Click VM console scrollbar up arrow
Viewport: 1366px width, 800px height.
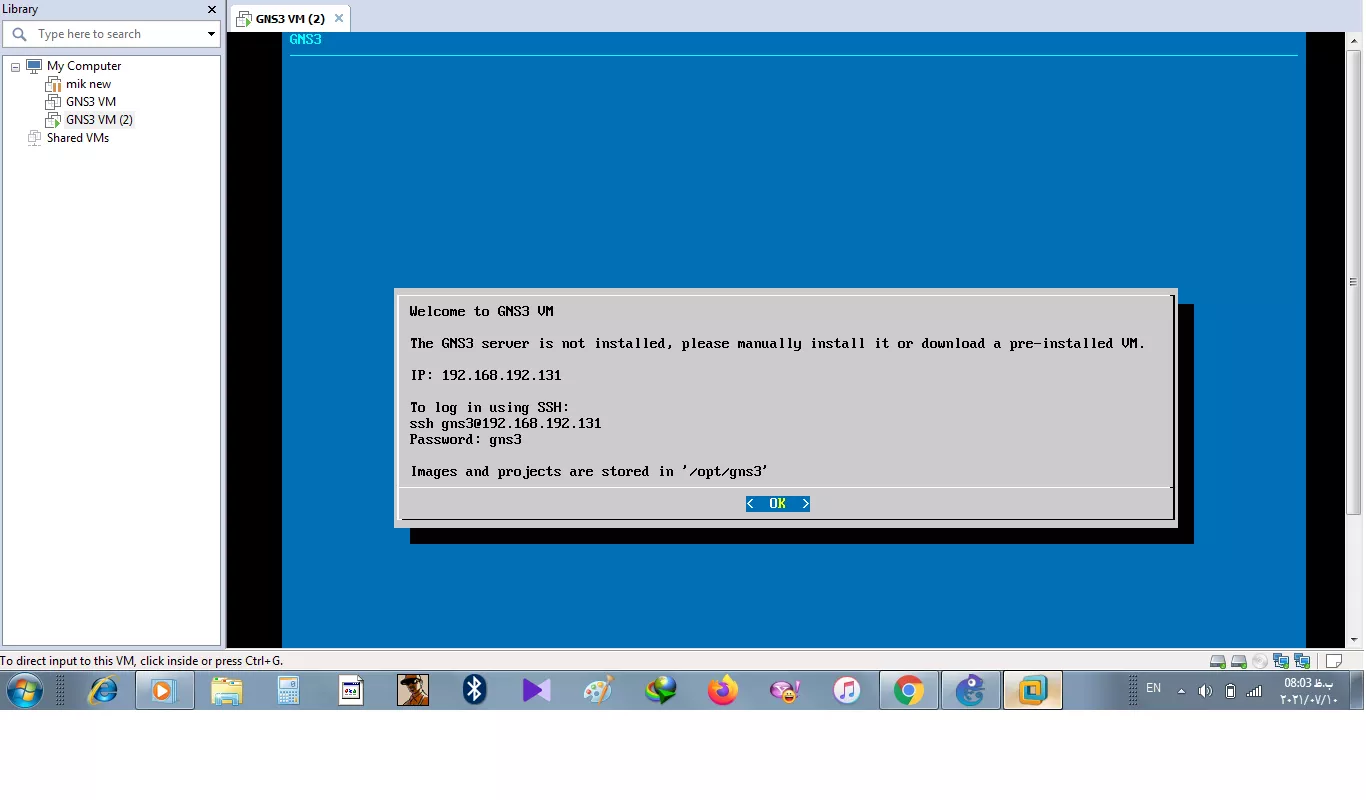click(1354, 39)
